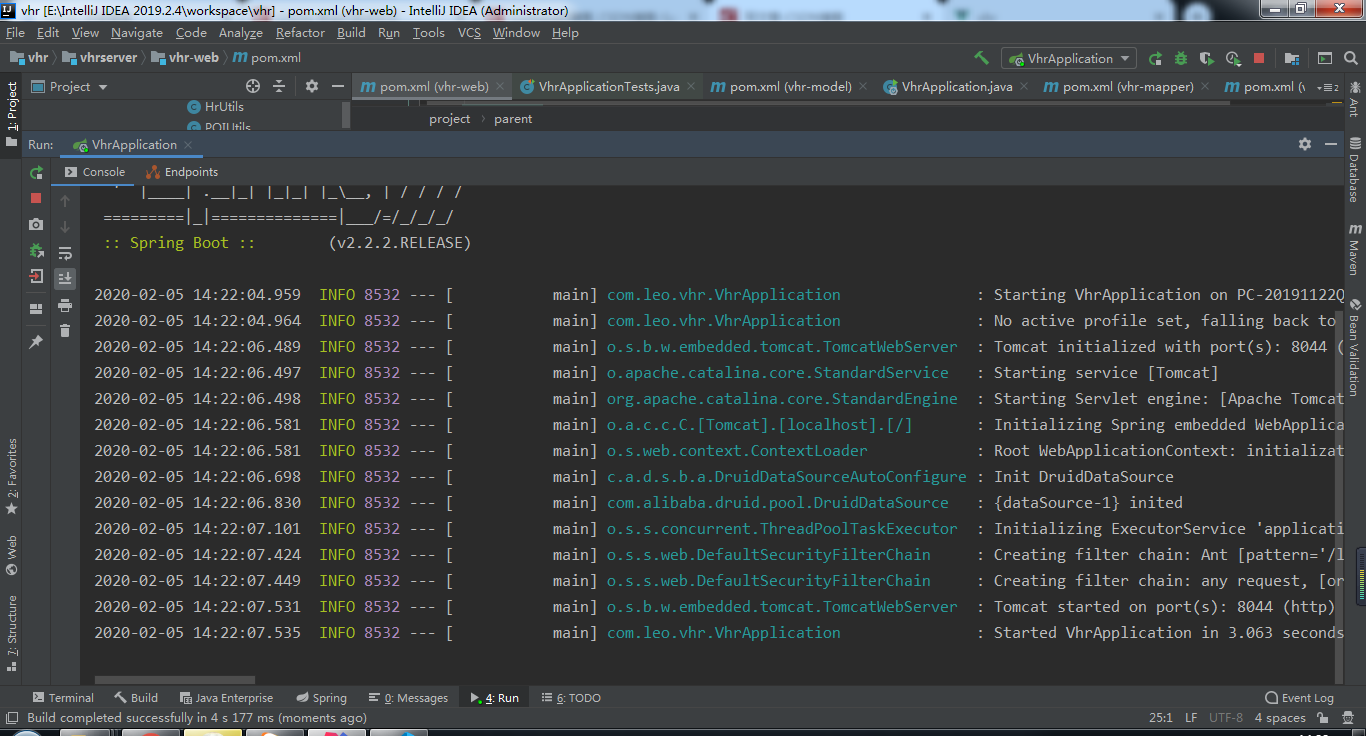Open the VhrApplication run configuration dropdown
Viewport: 1366px width, 736px height.
pos(1068,59)
